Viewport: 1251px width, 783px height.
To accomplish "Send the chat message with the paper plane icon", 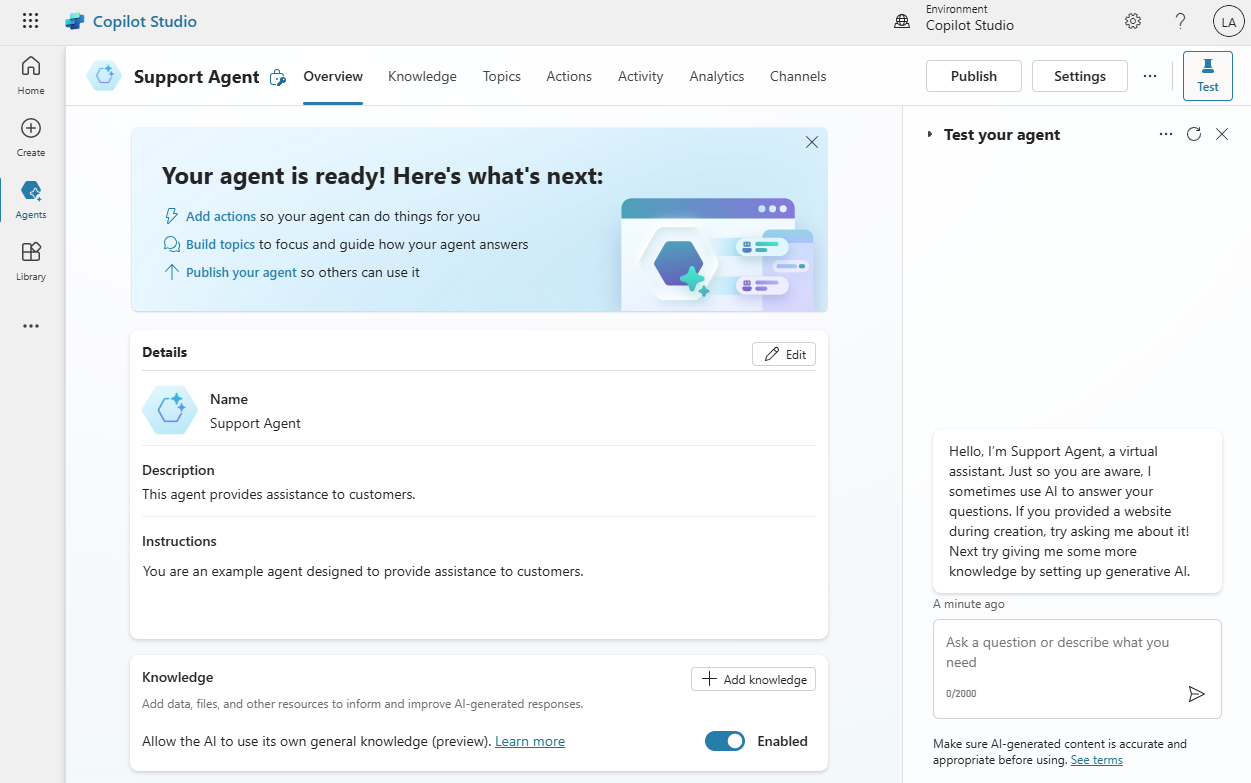I will pyautogui.click(x=1197, y=693).
